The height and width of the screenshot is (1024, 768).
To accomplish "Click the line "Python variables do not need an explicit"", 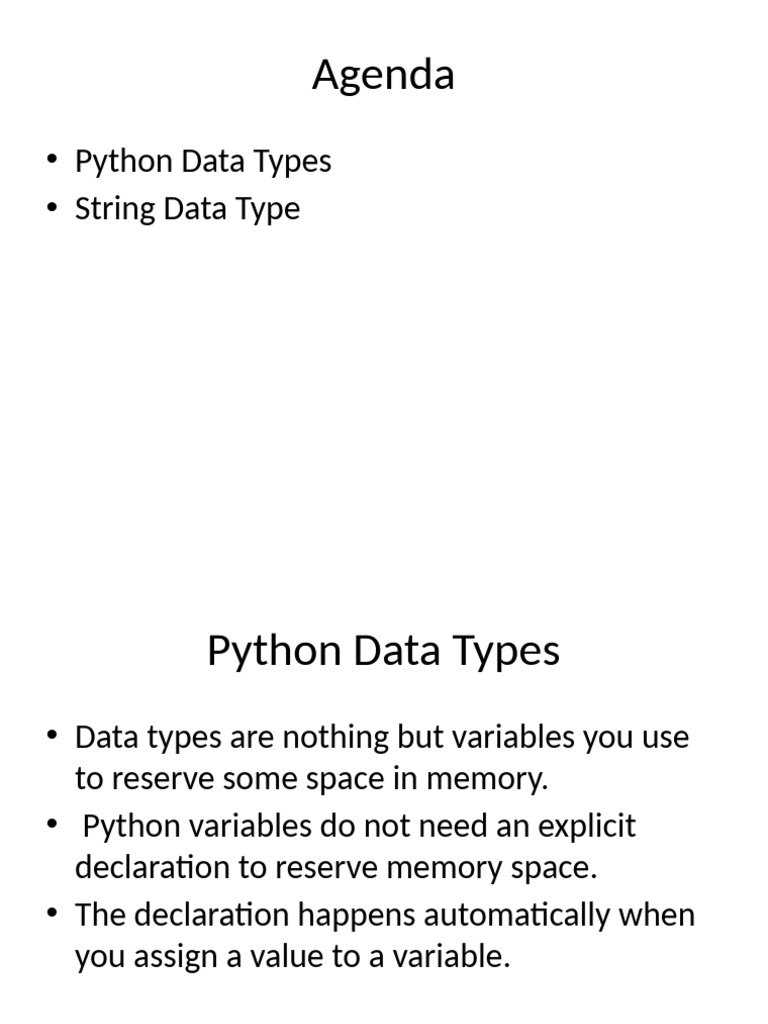I will coord(359,827).
